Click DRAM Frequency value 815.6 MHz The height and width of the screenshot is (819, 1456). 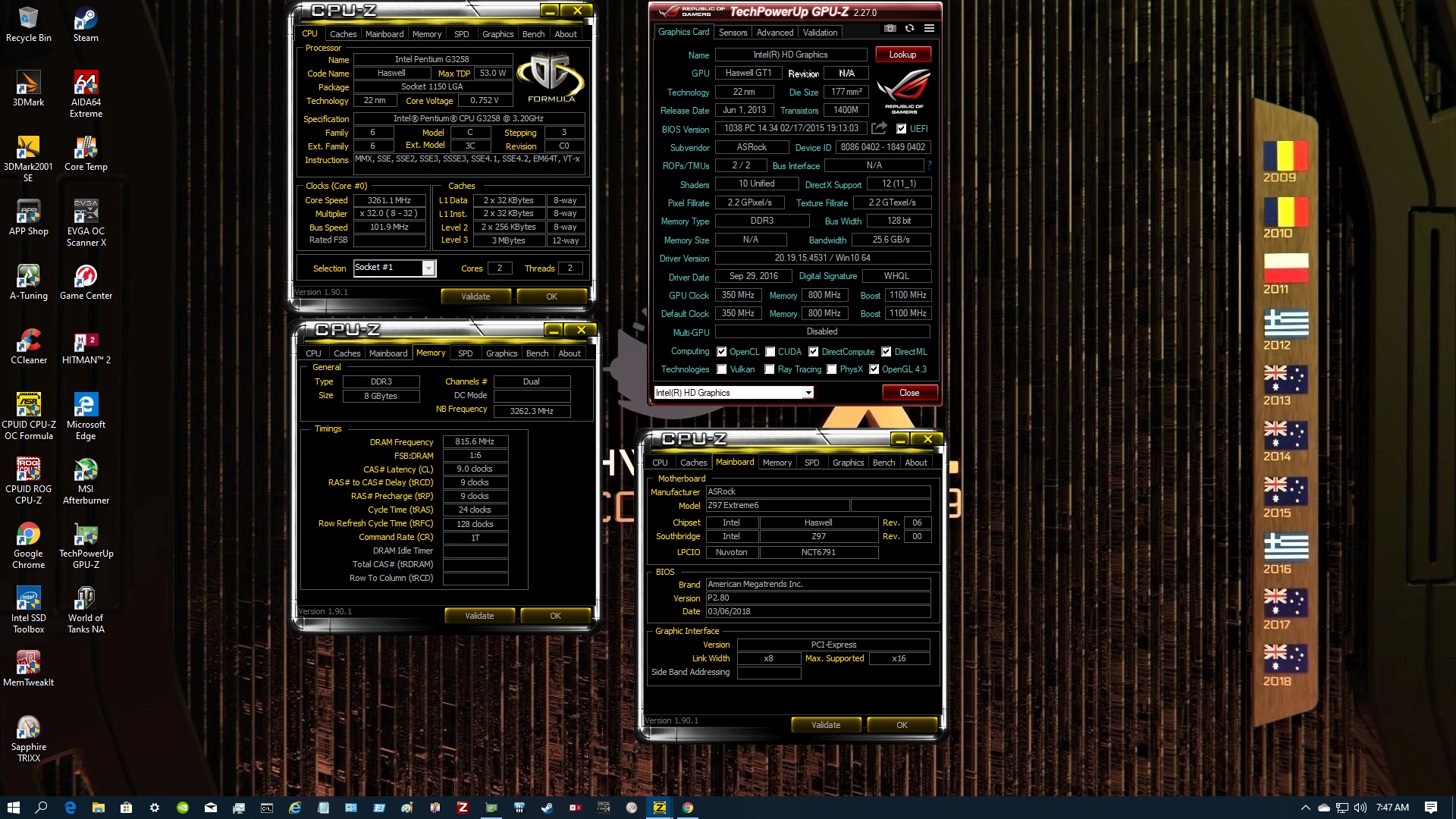(475, 441)
